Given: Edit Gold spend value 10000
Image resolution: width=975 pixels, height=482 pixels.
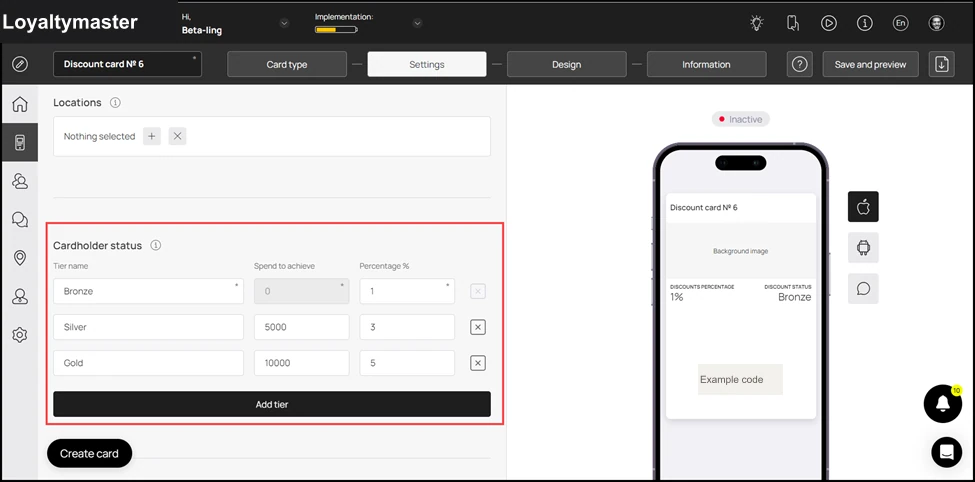Looking at the screenshot, I should pyautogui.click(x=302, y=363).
